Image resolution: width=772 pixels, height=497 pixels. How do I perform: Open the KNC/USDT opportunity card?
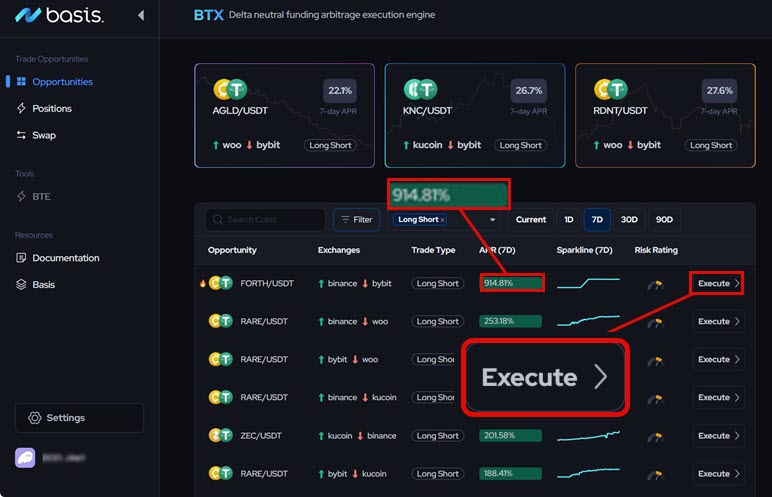point(475,115)
